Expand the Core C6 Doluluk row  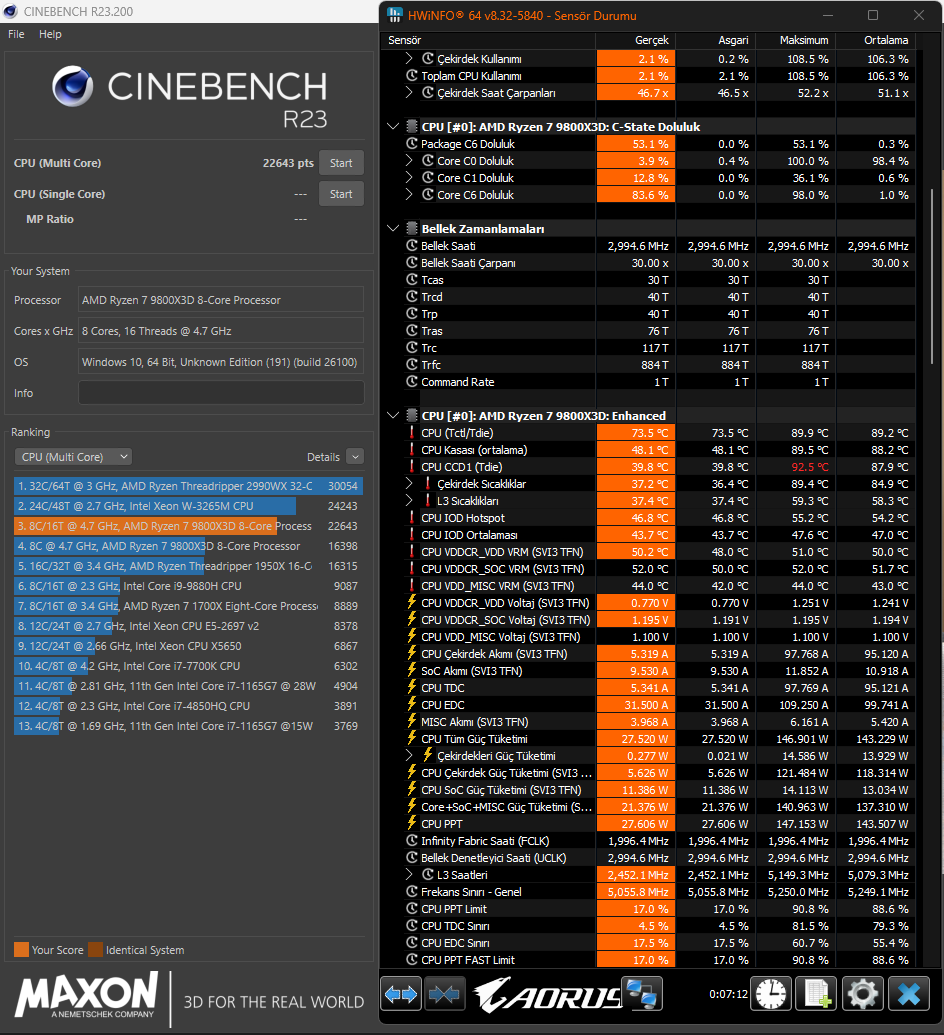pyautogui.click(x=409, y=195)
